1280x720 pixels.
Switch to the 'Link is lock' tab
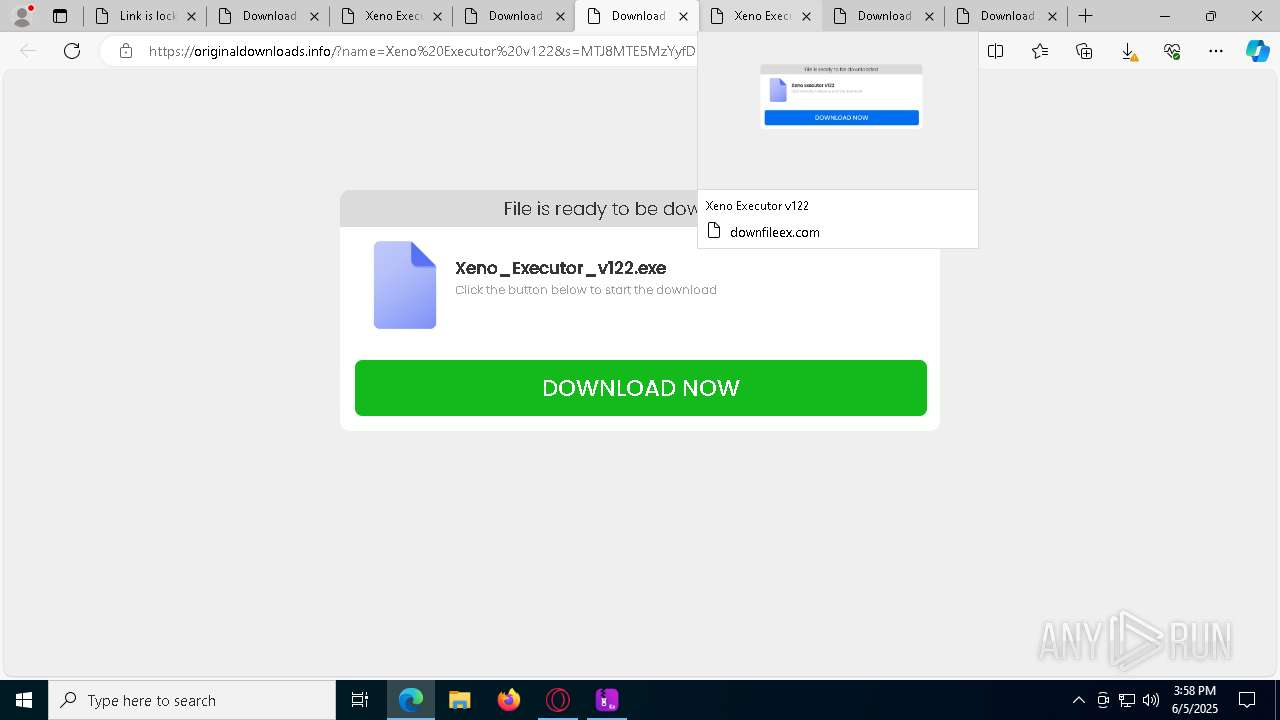[145, 16]
